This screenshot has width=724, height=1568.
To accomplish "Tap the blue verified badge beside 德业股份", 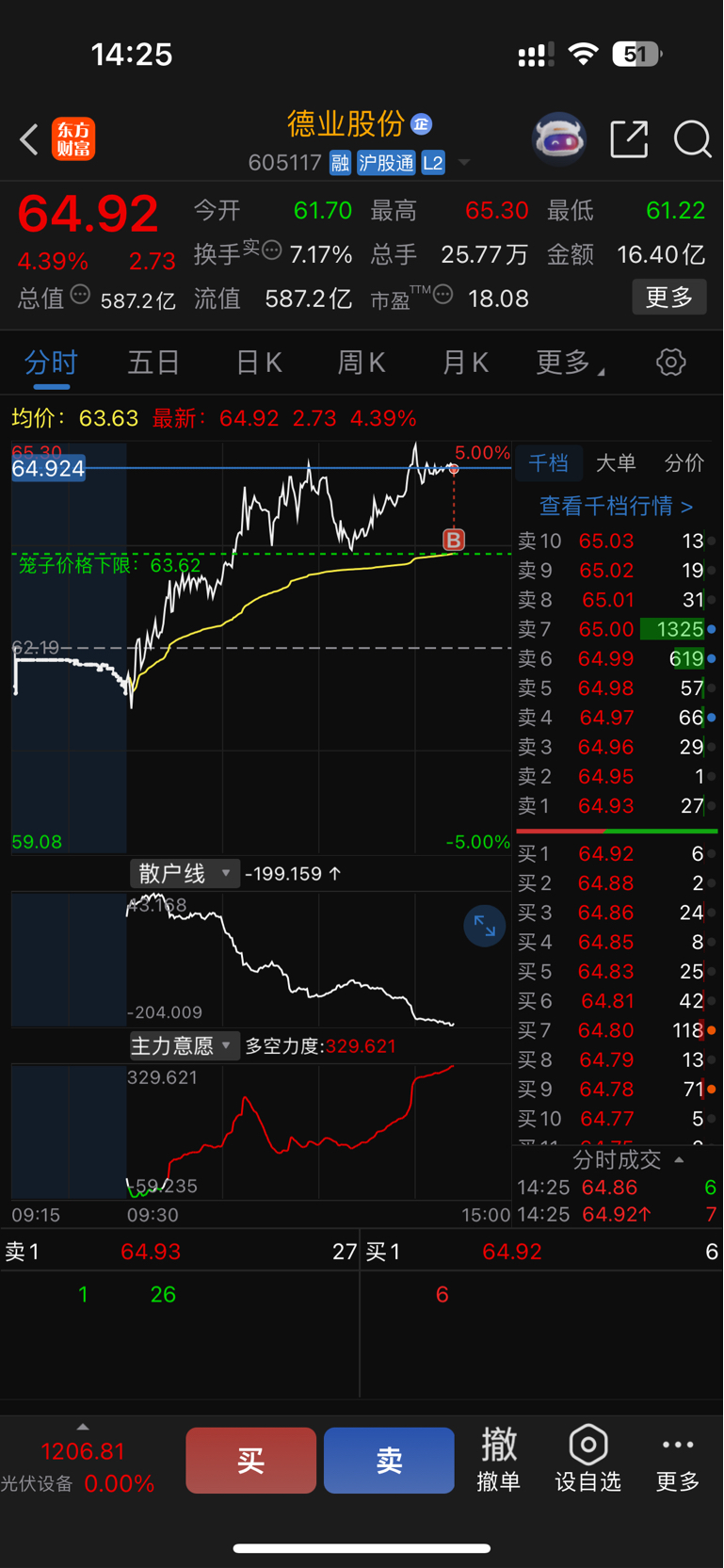I will 421,123.
